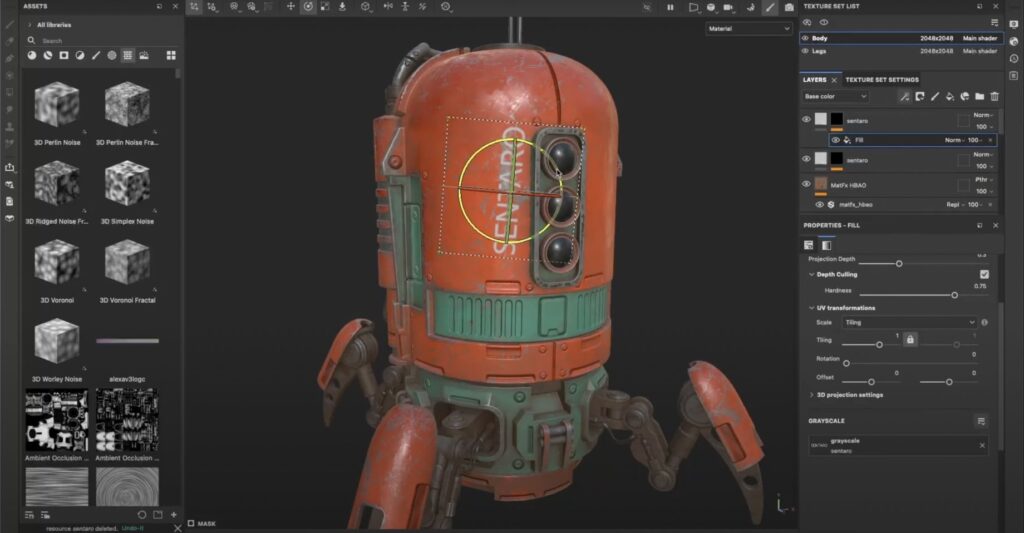Switch to the Layers tab
This screenshot has height=533, width=1024.
pyautogui.click(x=814, y=80)
